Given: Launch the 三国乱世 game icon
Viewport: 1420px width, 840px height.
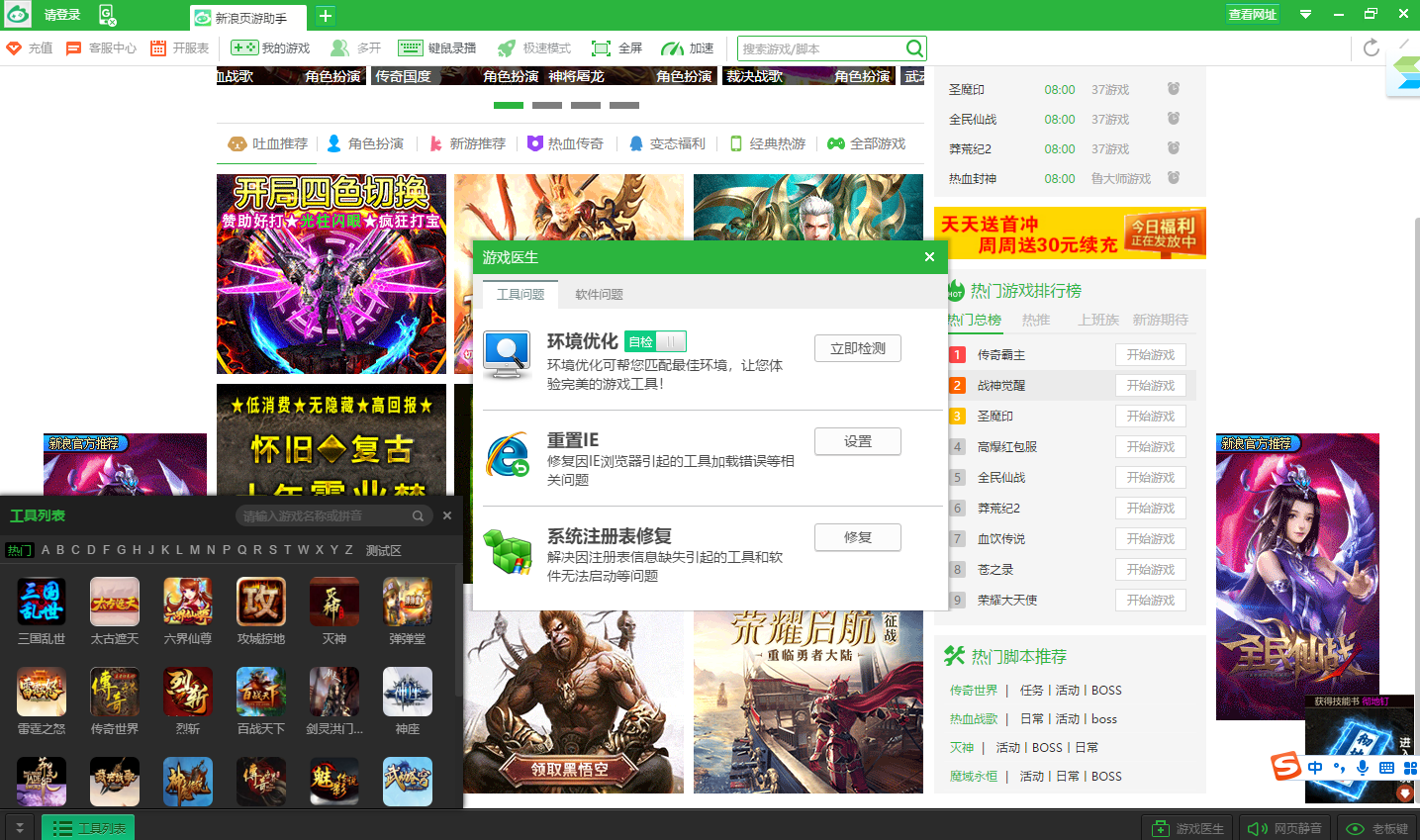Looking at the screenshot, I should (x=42, y=602).
